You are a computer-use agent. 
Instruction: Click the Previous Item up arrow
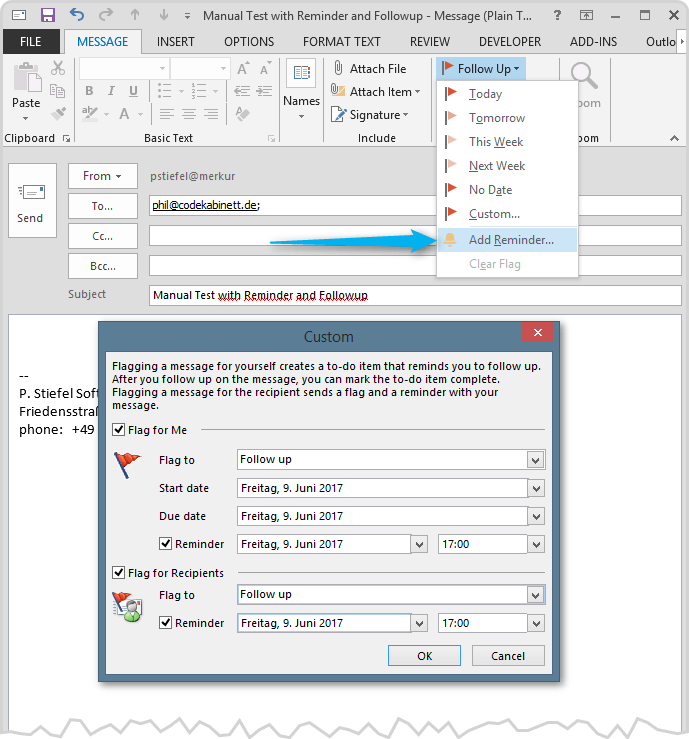pos(135,15)
